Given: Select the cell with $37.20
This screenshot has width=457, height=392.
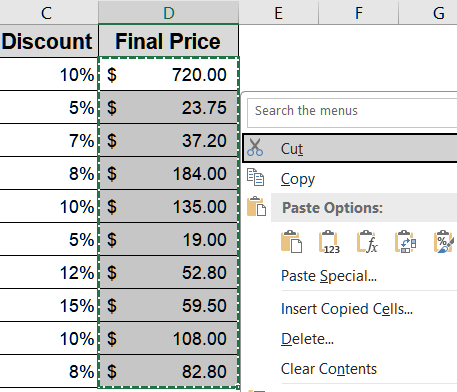Looking at the screenshot, I should click(x=168, y=140).
